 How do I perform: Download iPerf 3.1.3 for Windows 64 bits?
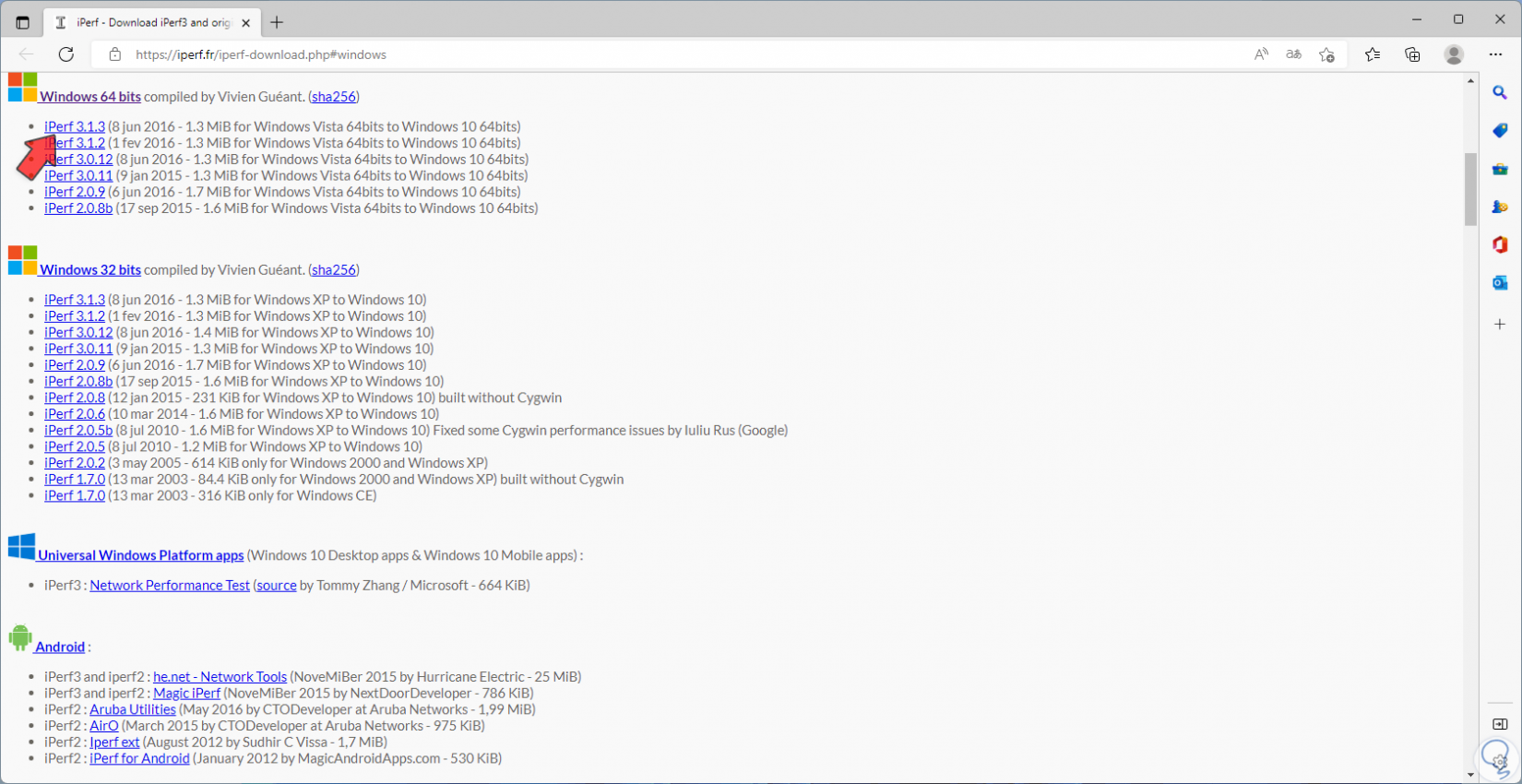75,126
